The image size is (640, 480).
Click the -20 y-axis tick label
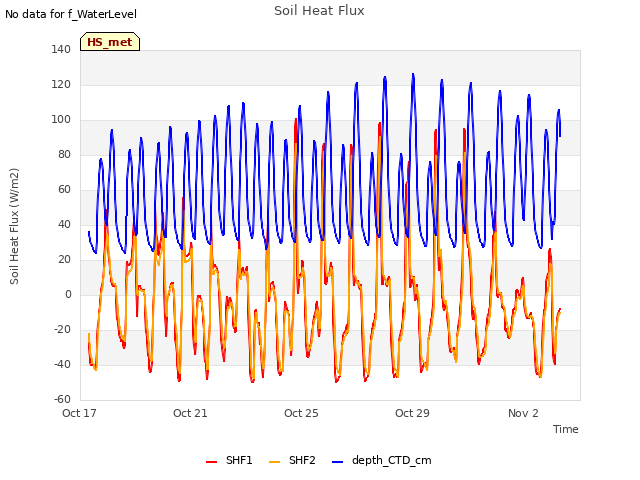(x=62, y=329)
